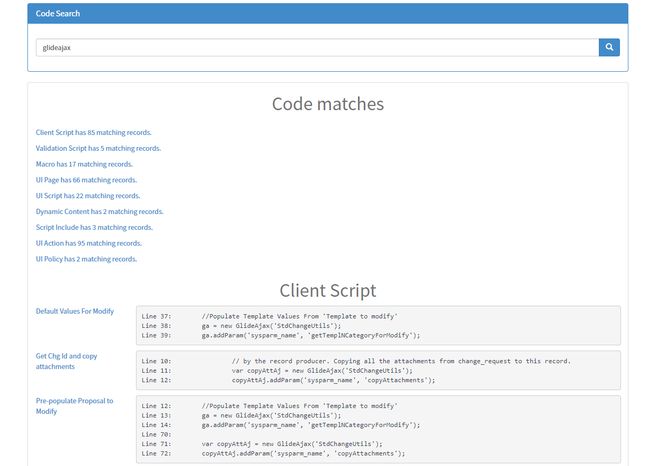Open UI Script 22 matching records link
The width and height of the screenshot is (650, 466).
click(88, 196)
